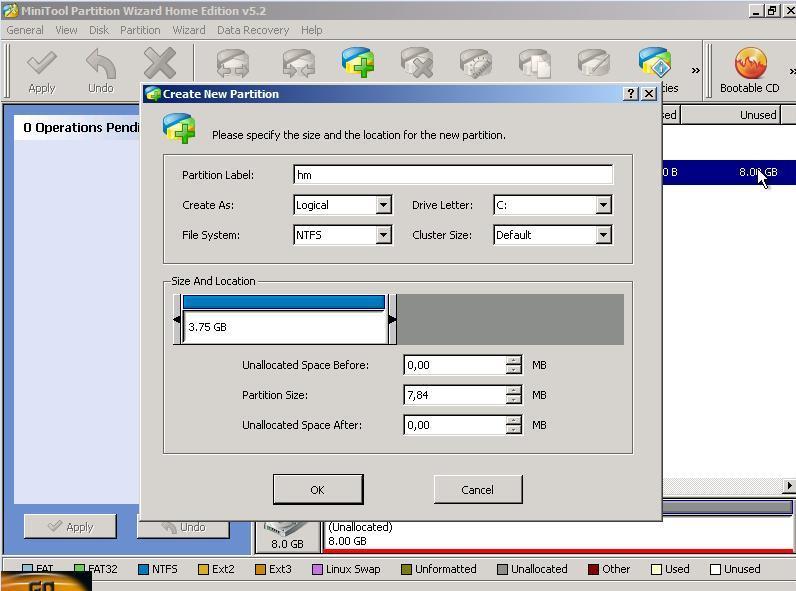Click the Unallocated Space After input field
796x591 pixels.
click(454, 425)
